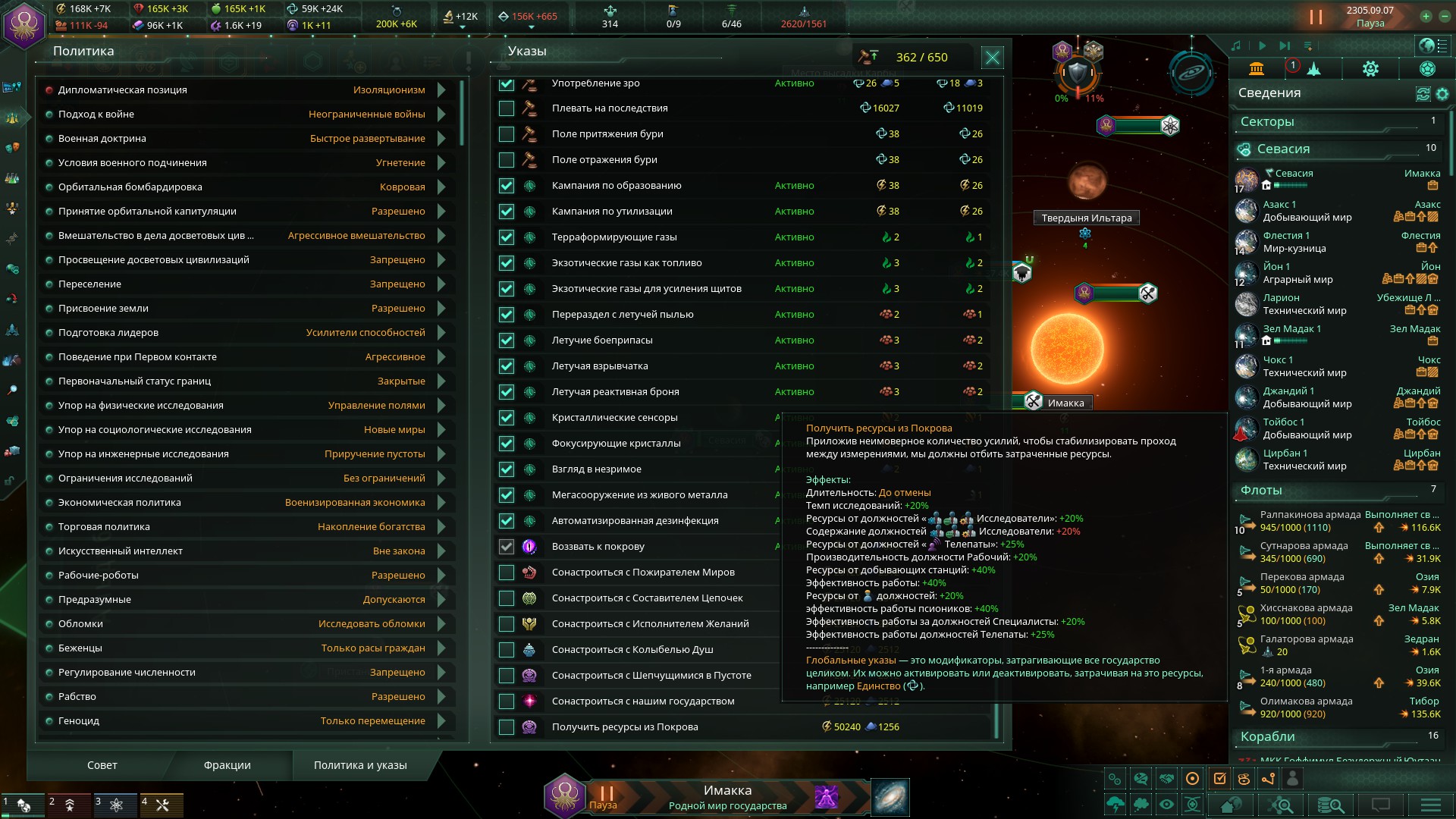
Task: Select the outliner military ship tab icon
Action: (1313, 69)
